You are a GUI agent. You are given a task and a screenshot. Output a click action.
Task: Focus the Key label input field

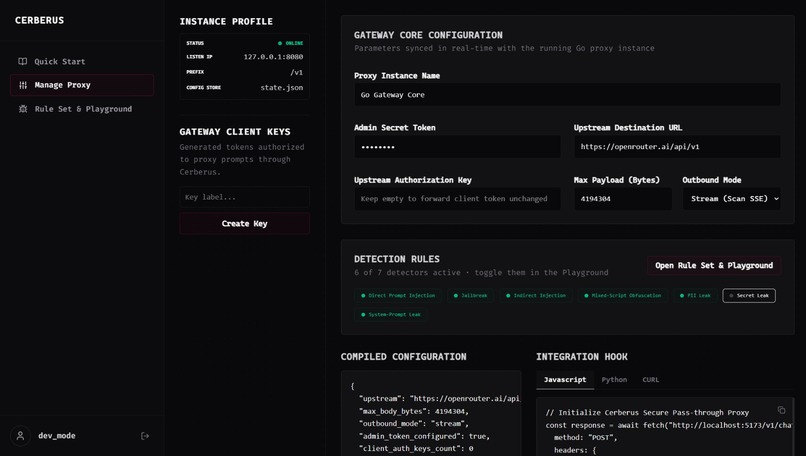point(245,197)
